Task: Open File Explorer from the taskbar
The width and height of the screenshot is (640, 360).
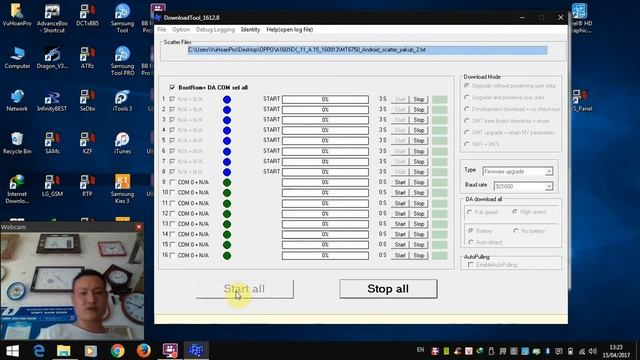Action: (64, 351)
